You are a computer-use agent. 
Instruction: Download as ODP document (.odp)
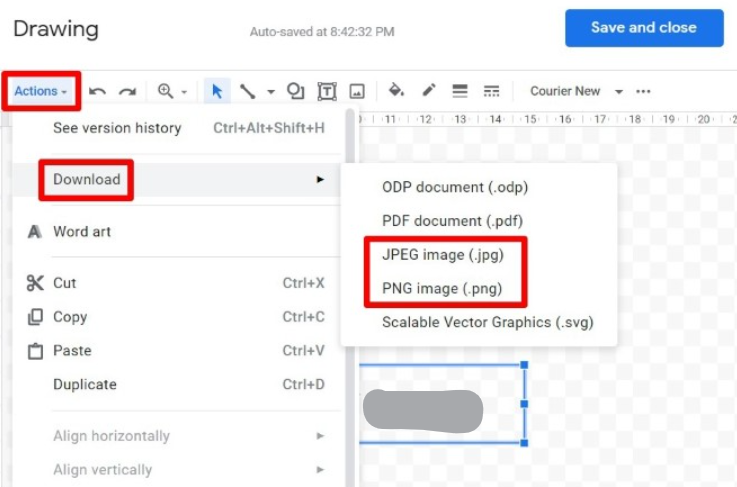pyautogui.click(x=479, y=187)
